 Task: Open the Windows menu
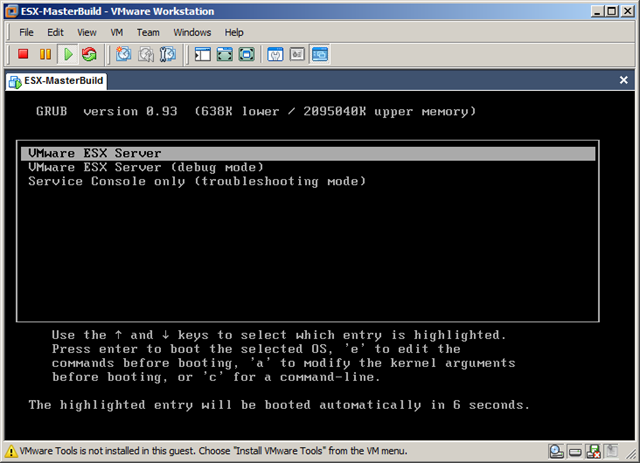[x=192, y=32]
